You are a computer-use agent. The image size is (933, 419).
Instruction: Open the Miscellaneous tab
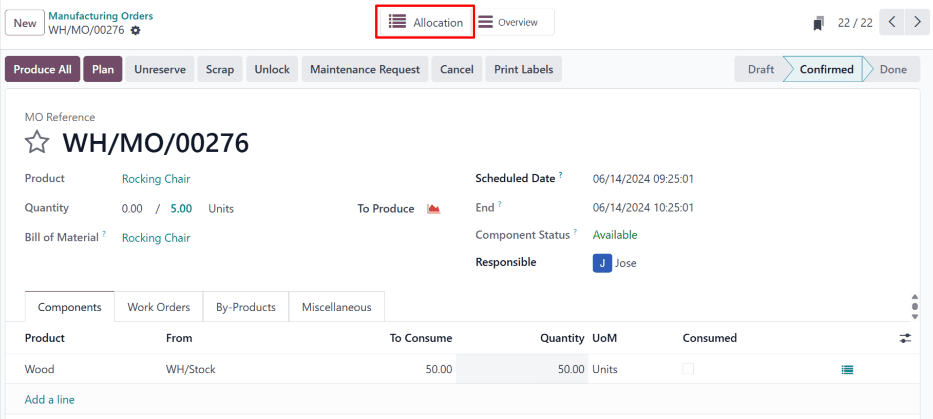336,307
